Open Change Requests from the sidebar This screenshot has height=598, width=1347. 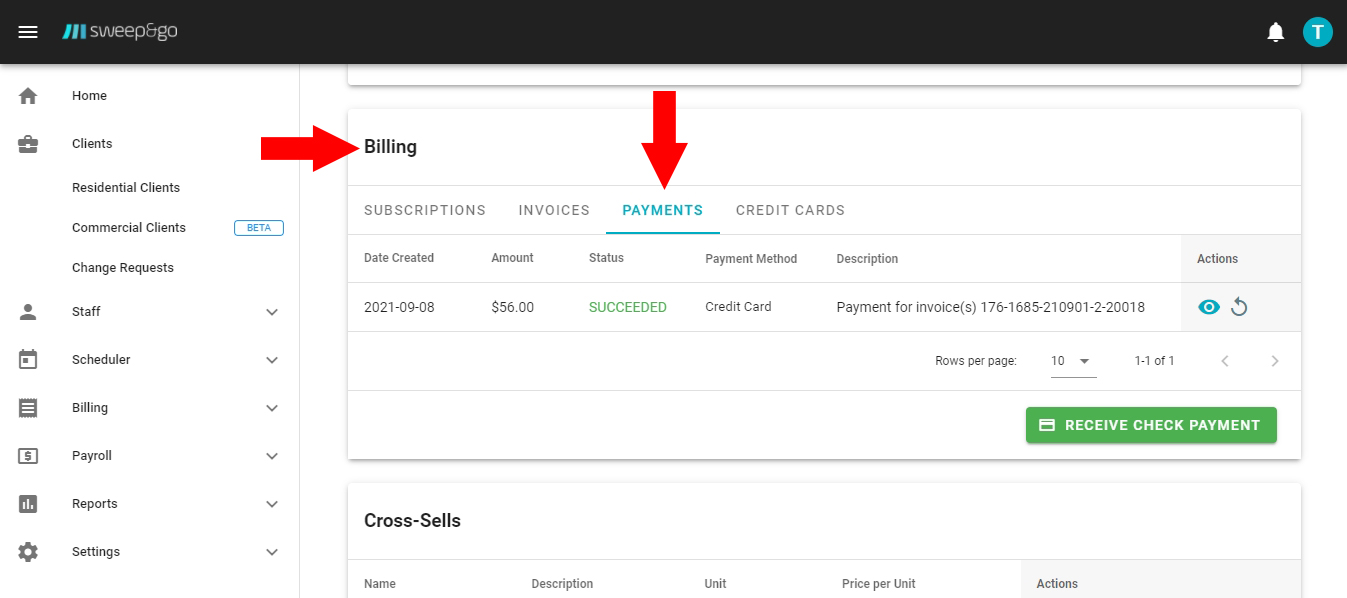(x=122, y=267)
